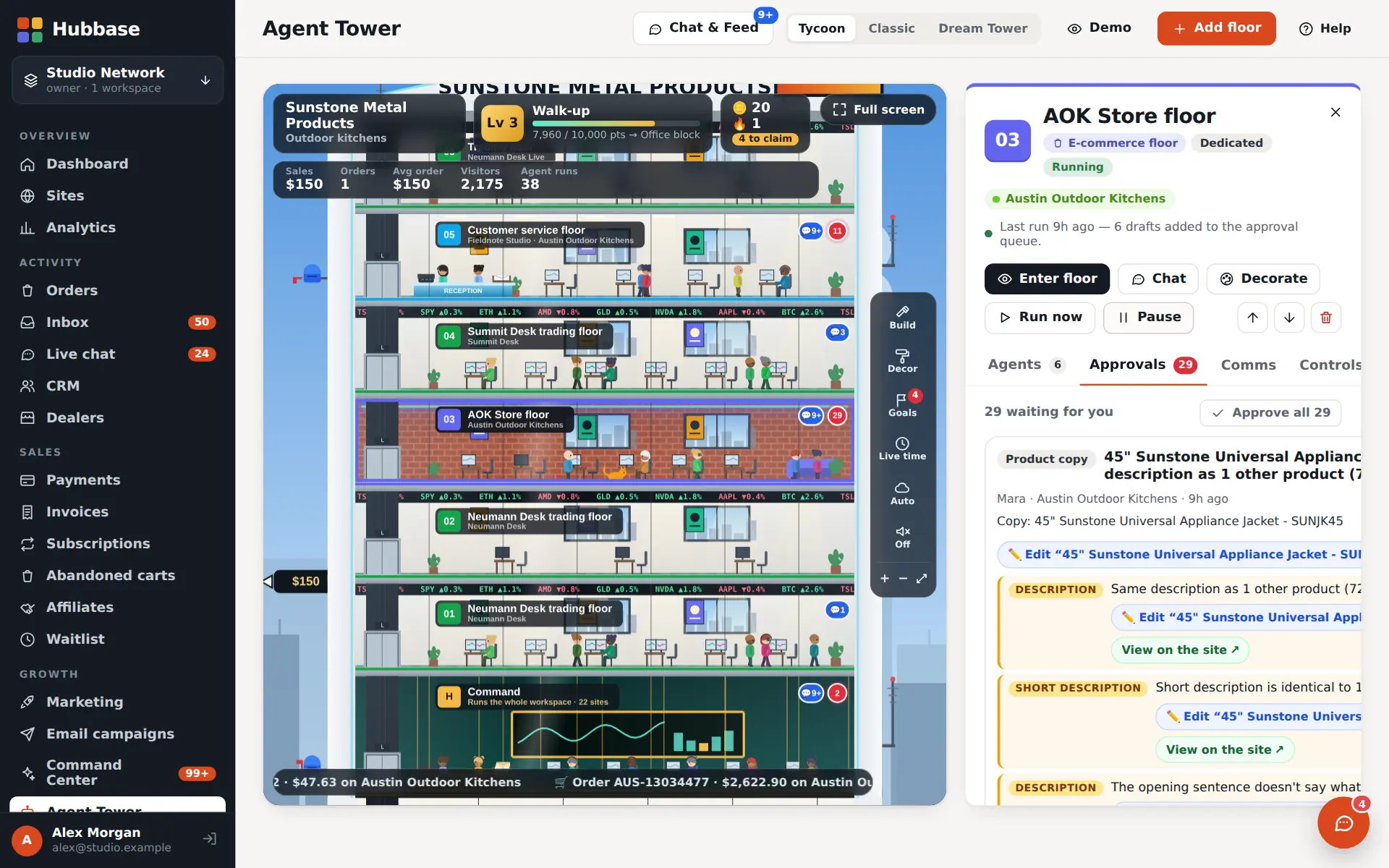Open Dashboard in the sidebar
Image resolution: width=1389 pixels, height=868 pixels.
click(117, 164)
